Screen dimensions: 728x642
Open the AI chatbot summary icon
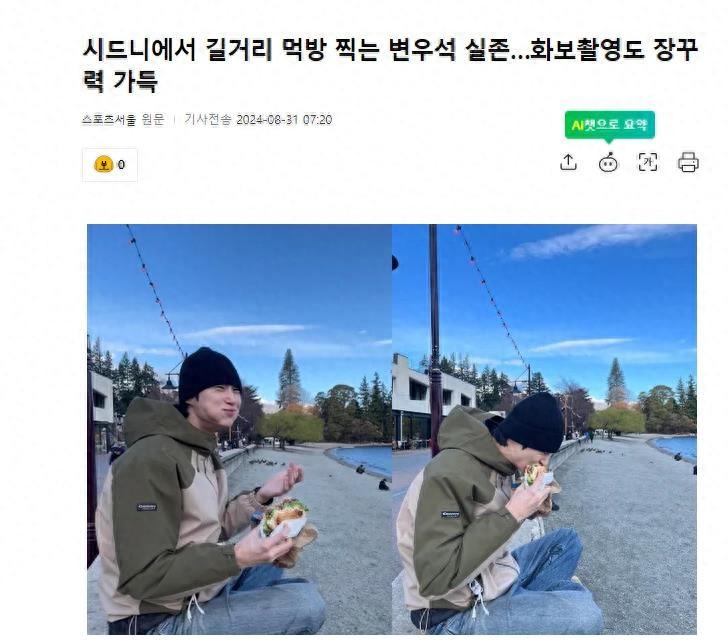pos(608,162)
